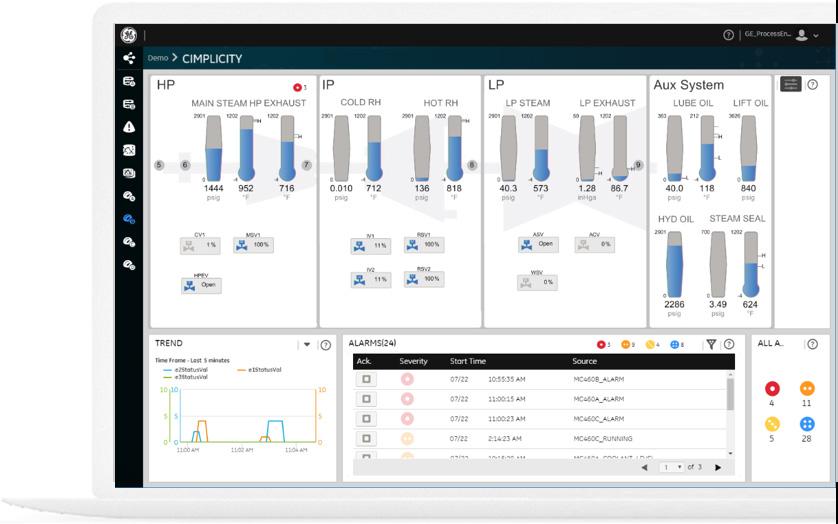Click turbine node marker 9

[638, 165]
